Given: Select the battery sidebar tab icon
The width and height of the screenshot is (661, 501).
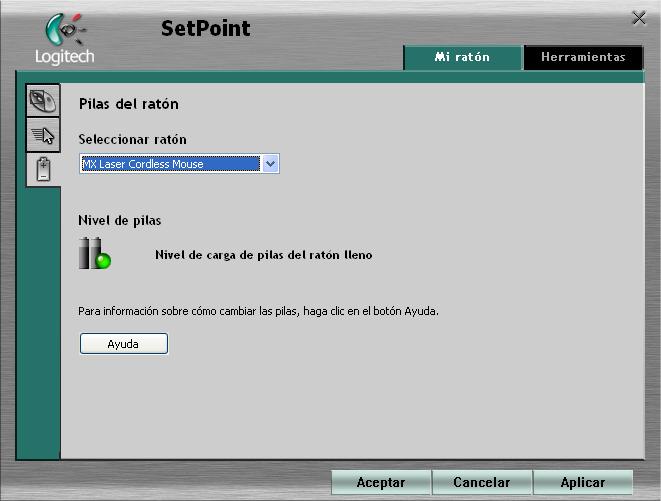Looking at the screenshot, I should [x=43, y=169].
